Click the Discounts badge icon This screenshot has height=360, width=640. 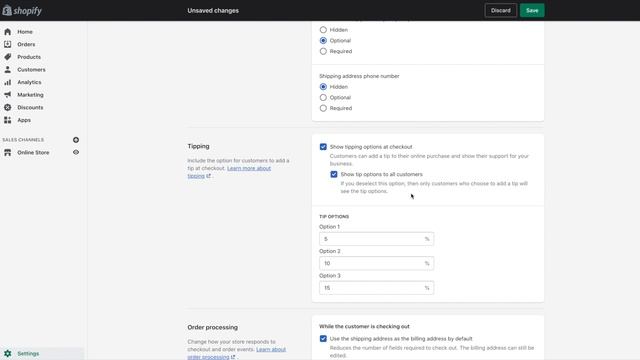(x=7, y=107)
